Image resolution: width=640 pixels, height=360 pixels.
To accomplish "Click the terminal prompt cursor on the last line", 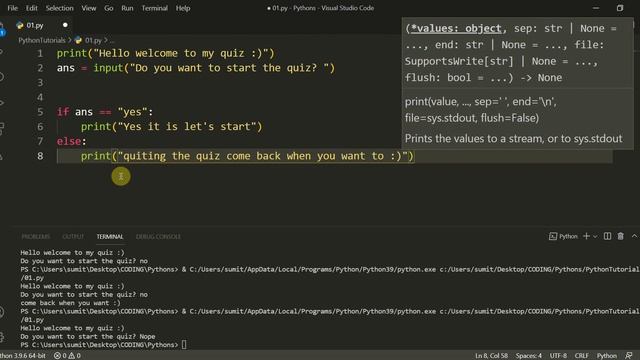I will click(x=184, y=345).
